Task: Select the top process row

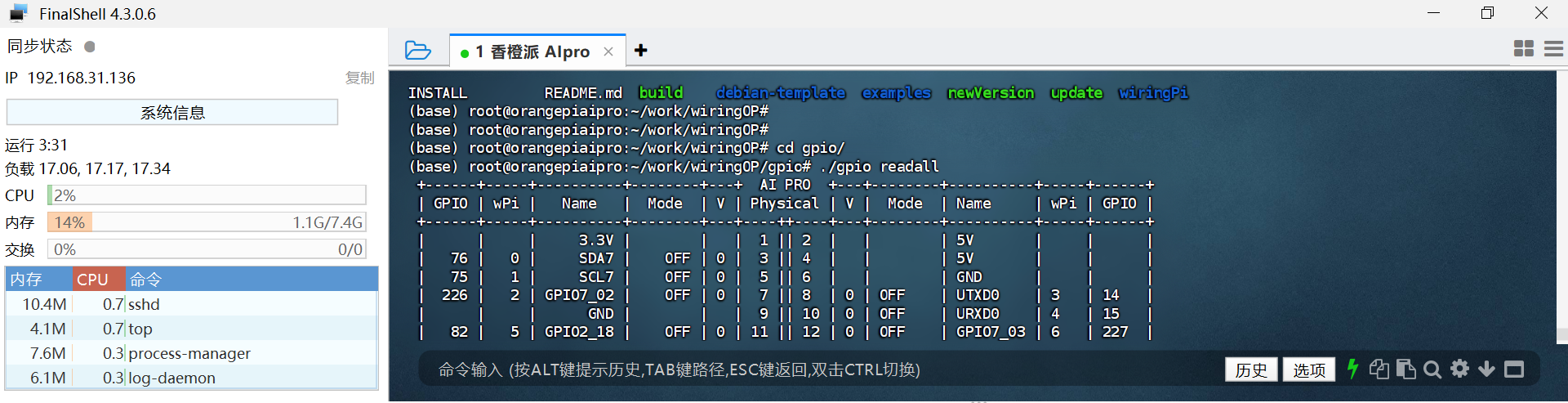Action: pyautogui.click(x=192, y=329)
